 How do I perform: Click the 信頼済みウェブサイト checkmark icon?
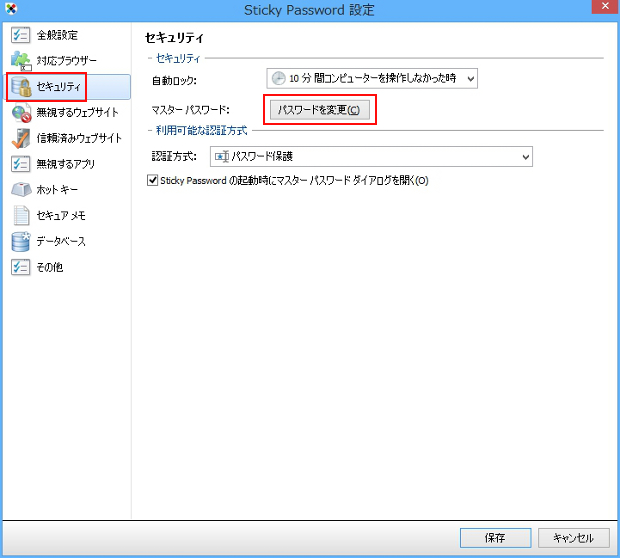click(x=21, y=138)
